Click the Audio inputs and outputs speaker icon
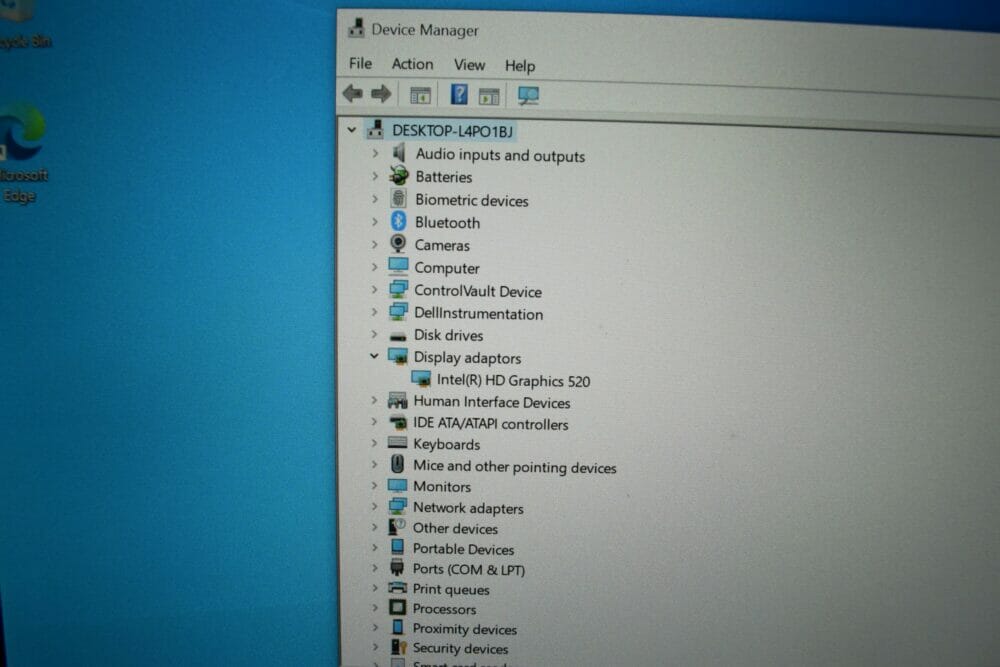 (x=399, y=153)
